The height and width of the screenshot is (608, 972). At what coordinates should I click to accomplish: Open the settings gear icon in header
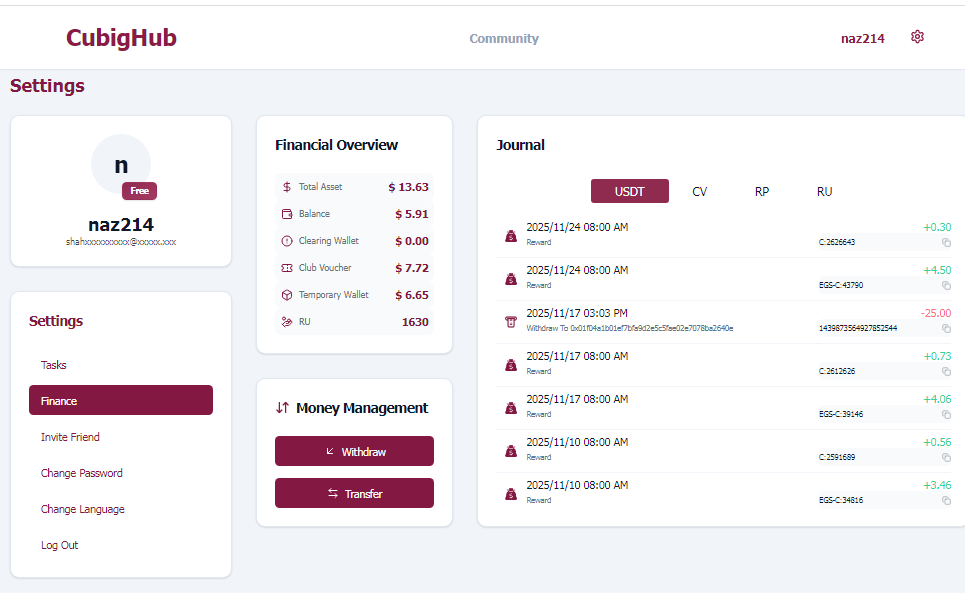917,37
